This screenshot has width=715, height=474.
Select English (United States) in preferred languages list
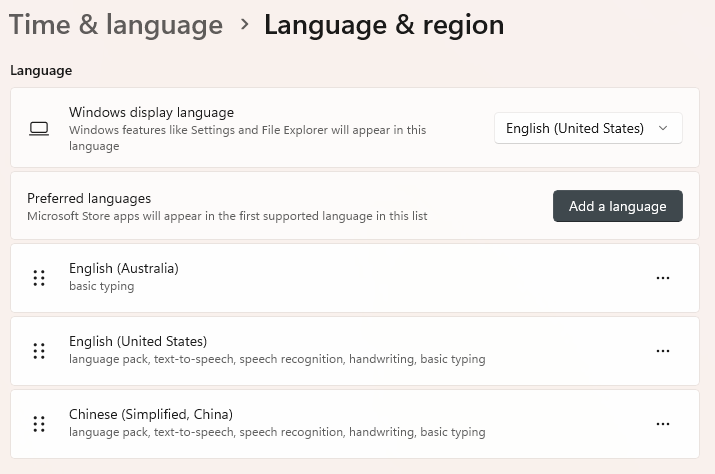coord(138,341)
